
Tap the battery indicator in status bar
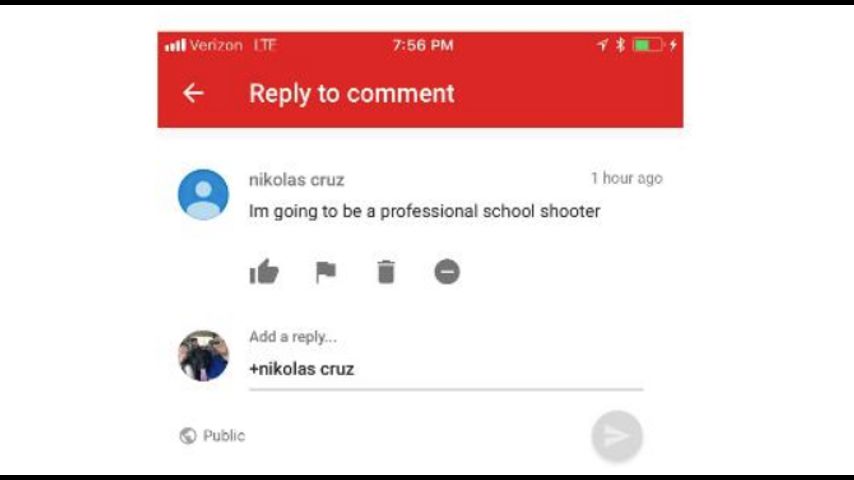click(x=648, y=45)
